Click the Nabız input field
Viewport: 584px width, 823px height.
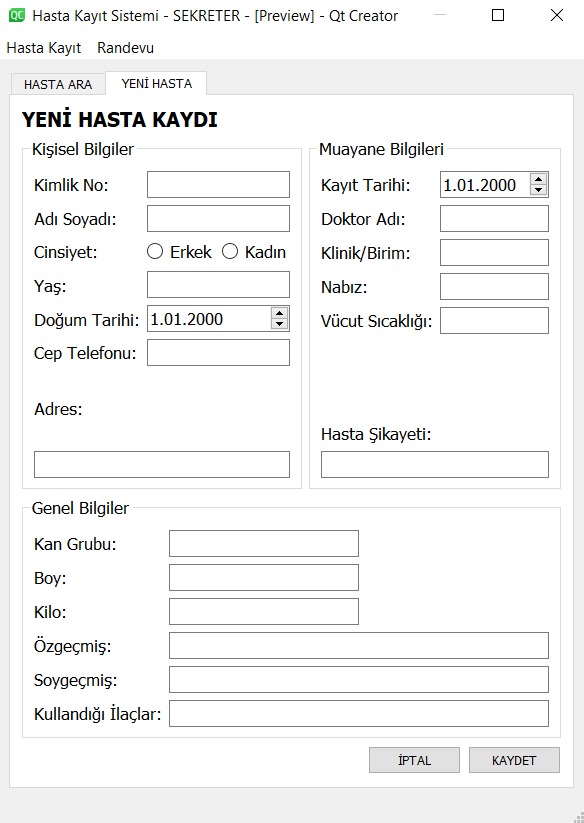pyautogui.click(x=494, y=286)
